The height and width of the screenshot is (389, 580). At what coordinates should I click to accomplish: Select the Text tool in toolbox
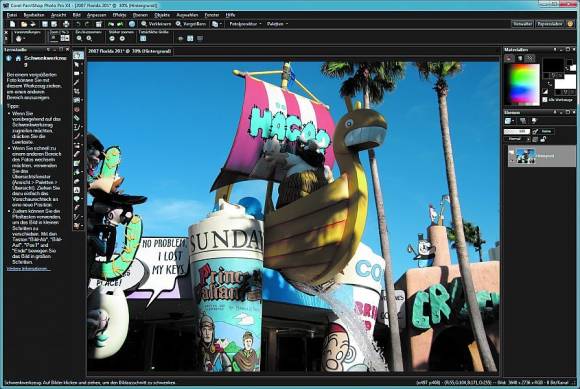pos(77,190)
